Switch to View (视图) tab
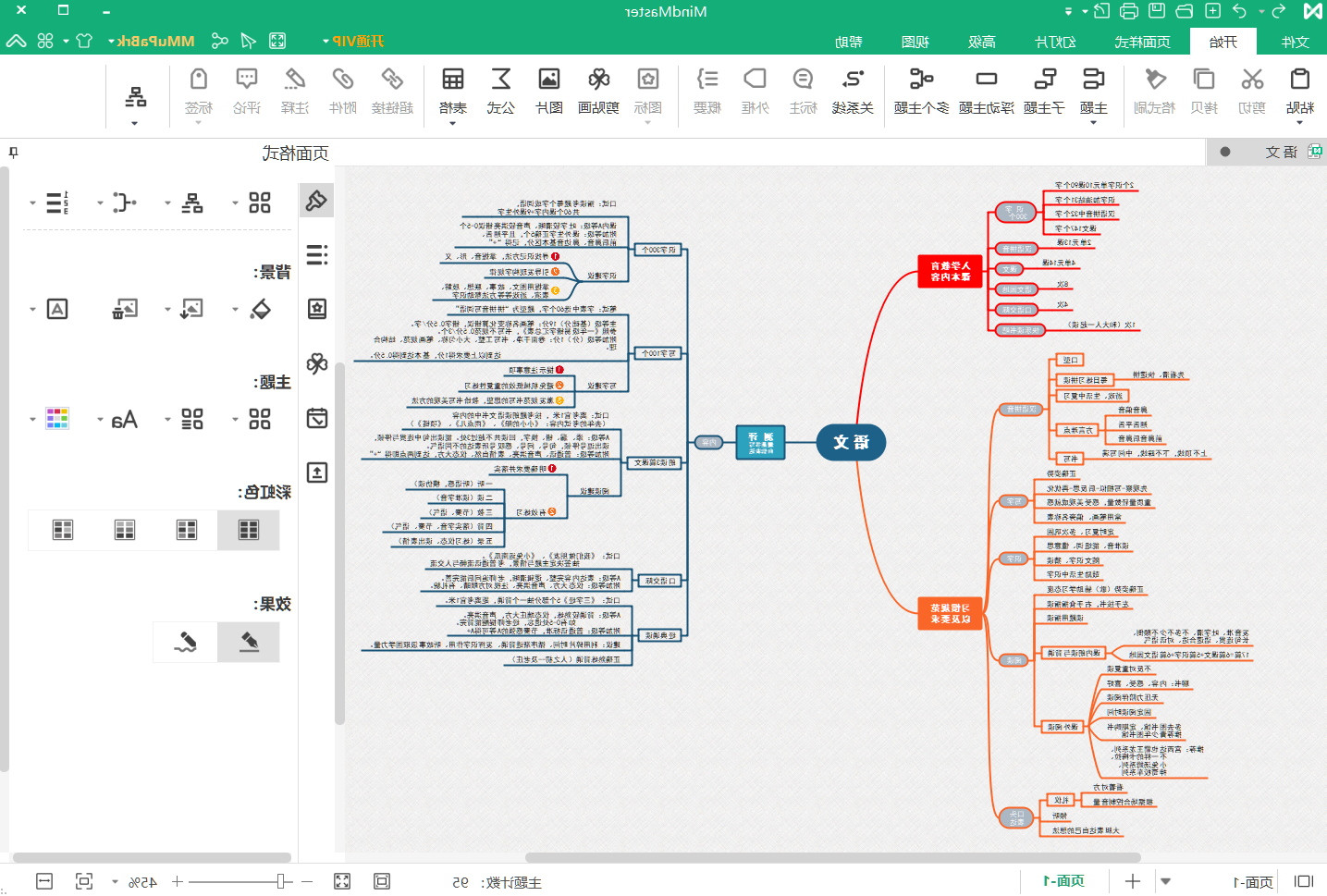The image size is (1327, 896). [x=915, y=42]
